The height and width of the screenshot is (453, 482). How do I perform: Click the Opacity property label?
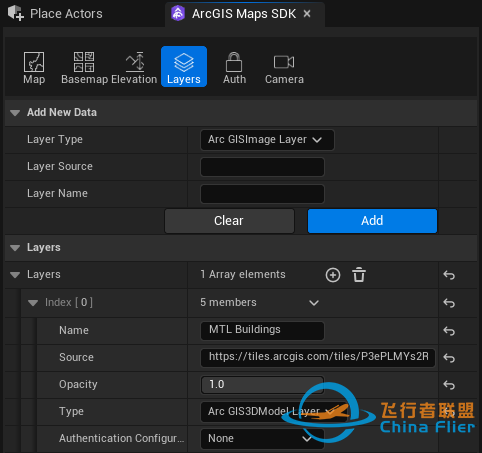coord(78,384)
